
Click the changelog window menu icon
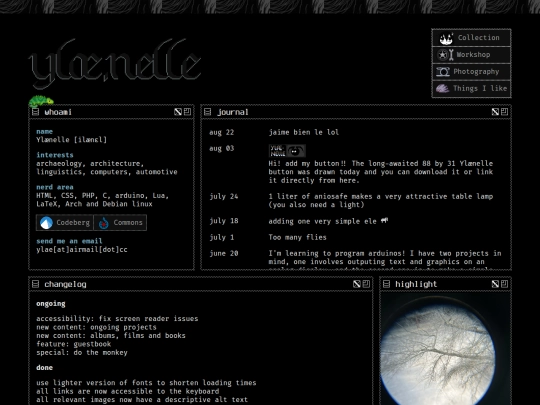click(35, 284)
